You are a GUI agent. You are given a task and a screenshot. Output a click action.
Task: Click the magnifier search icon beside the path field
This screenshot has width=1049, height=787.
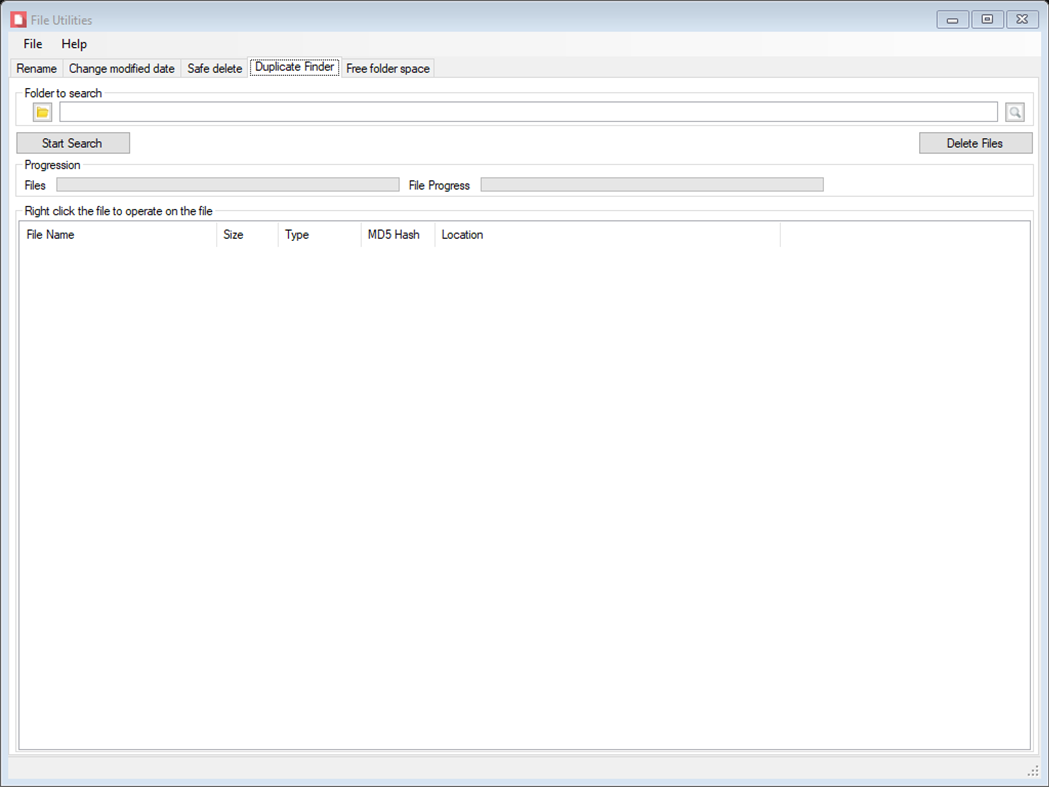[1014, 111]
